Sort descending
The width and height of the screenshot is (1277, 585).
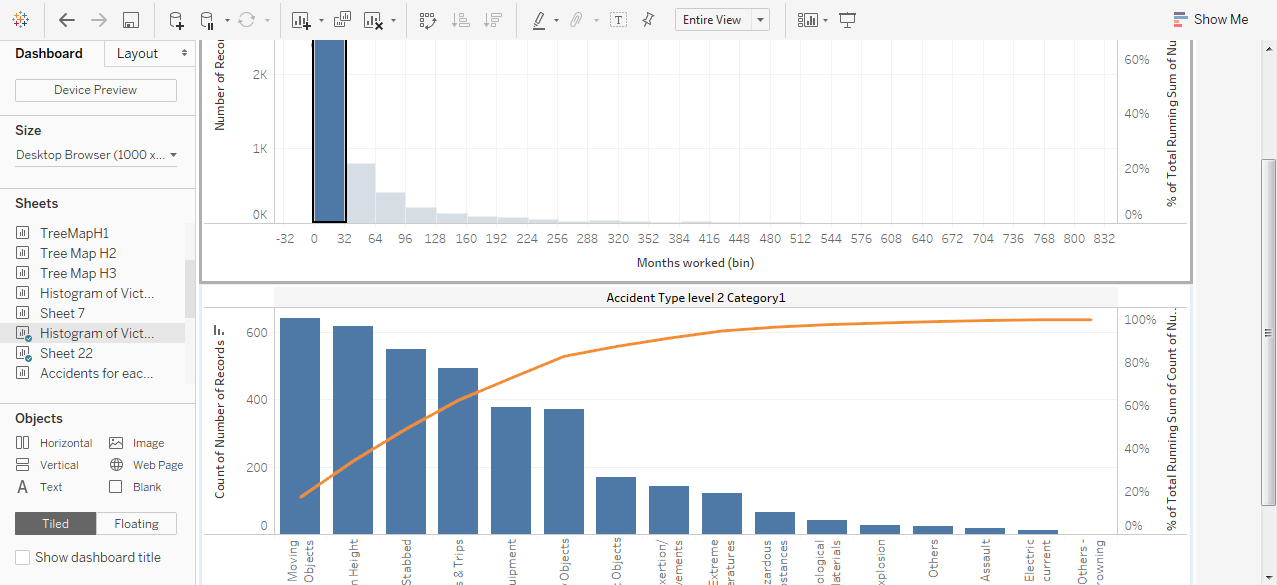point(492,20)
